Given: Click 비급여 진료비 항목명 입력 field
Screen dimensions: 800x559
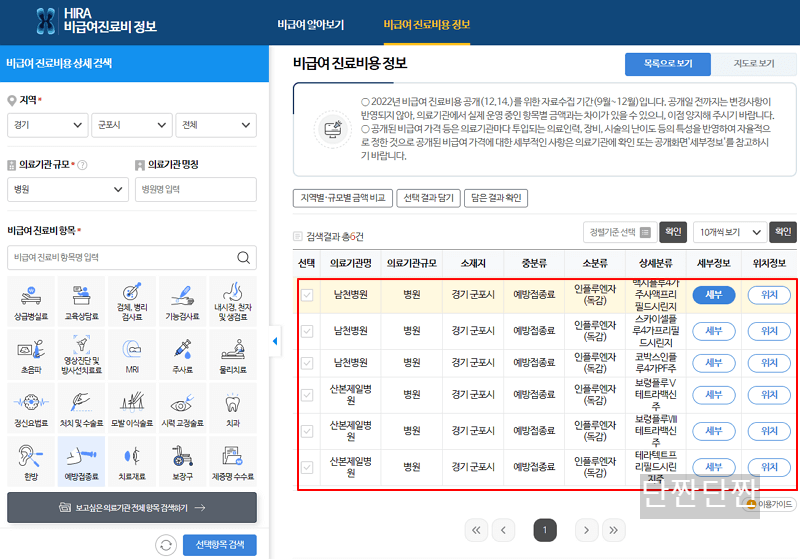Looking at the screenshot, I should tap(132, 258).
